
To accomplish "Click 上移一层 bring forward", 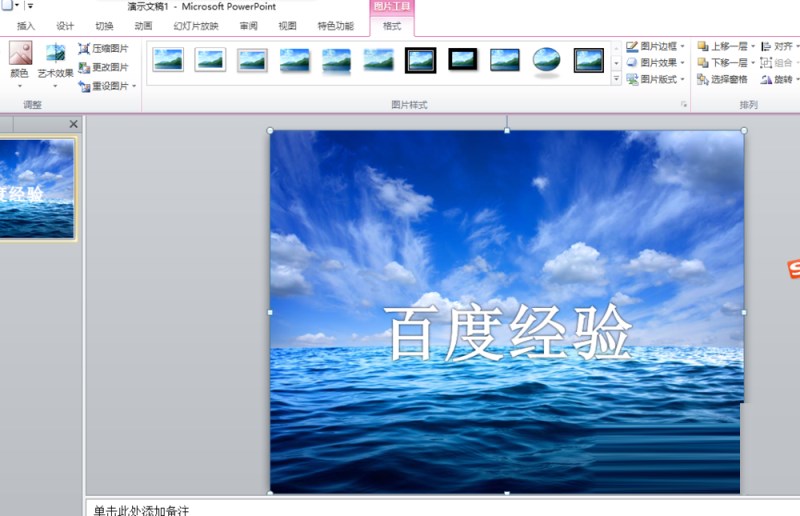I will coord(722,46).
